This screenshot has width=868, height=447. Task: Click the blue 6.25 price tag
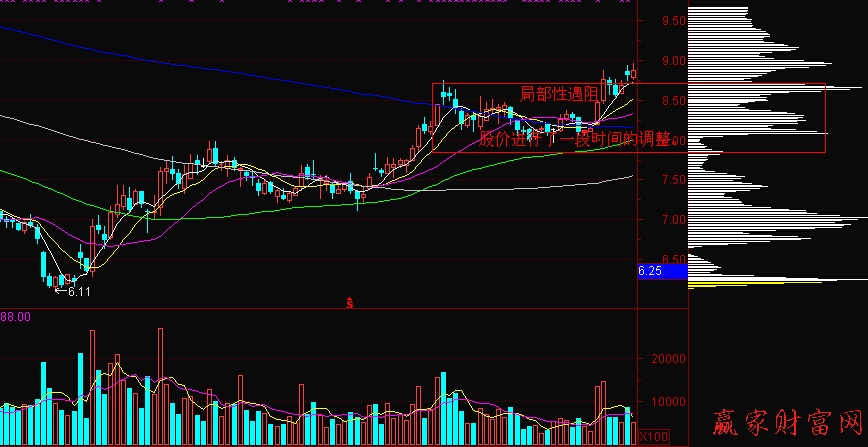[x=649, y=270]
